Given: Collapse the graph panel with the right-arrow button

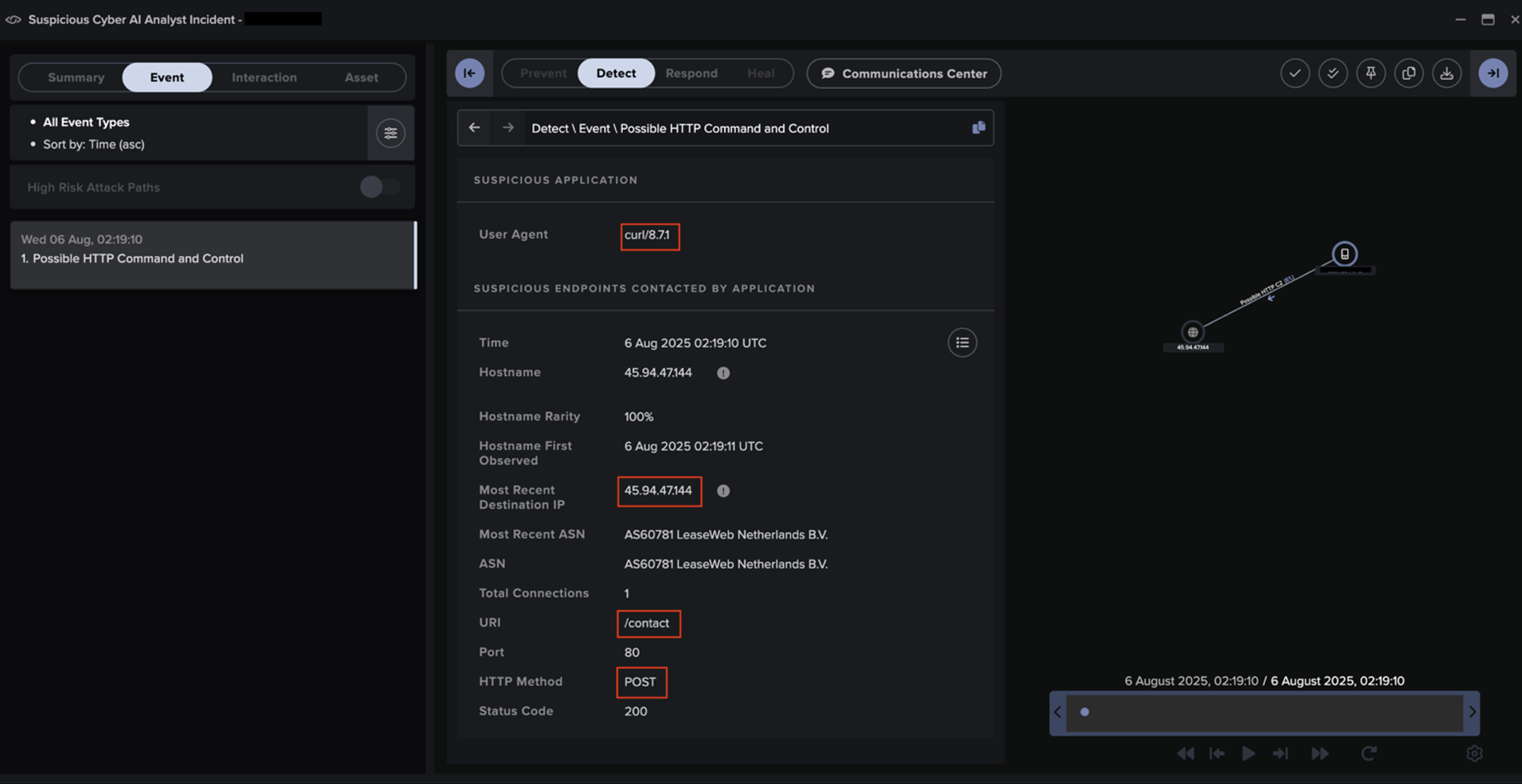Looking at the screenshot, I should point(1494,73).
